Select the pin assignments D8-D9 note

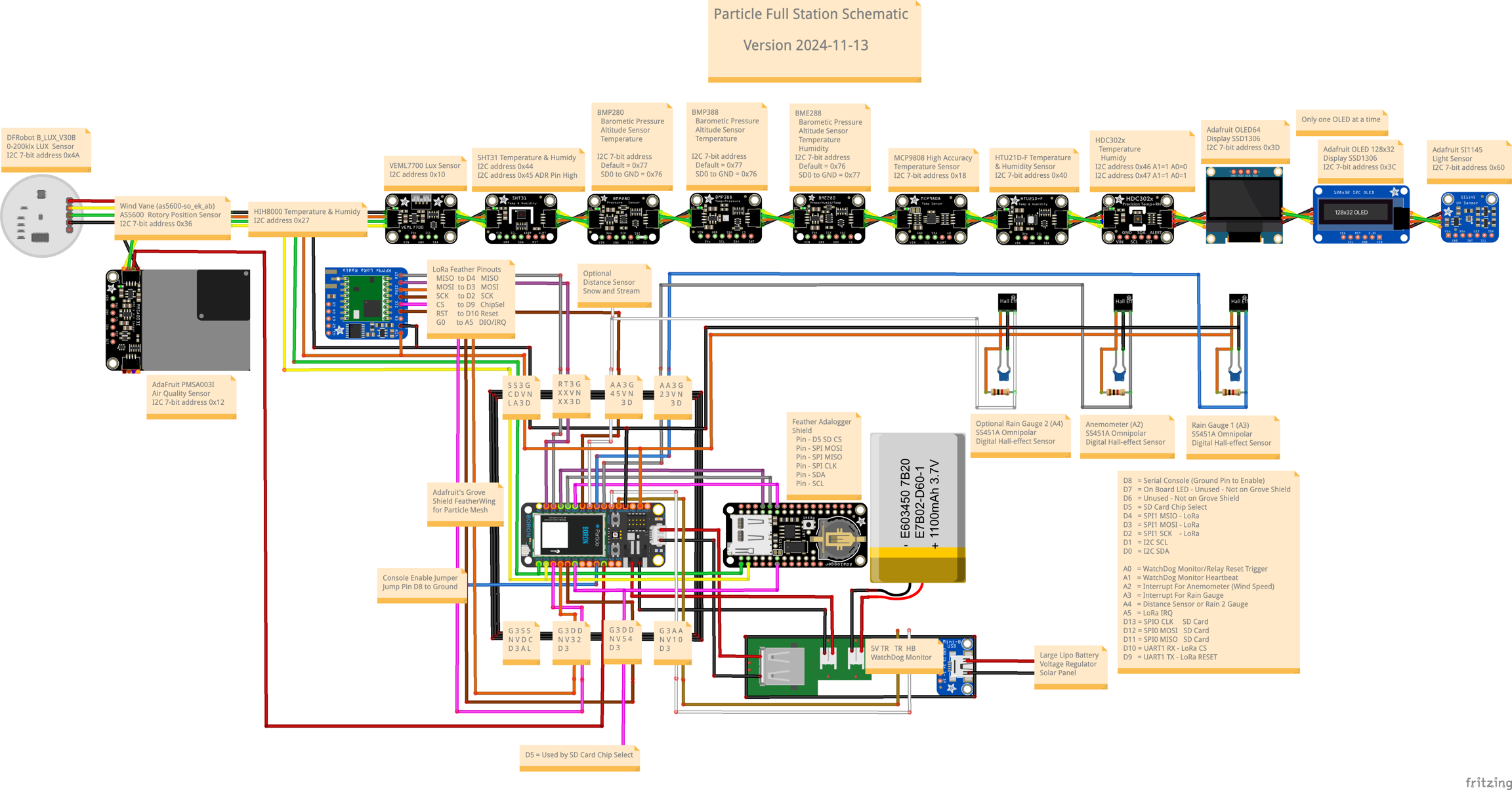1207,571
